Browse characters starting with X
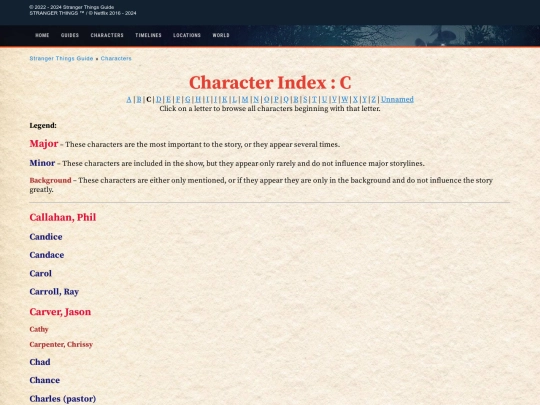This screenshot has height=405, width=540. (x=355, y=100)
